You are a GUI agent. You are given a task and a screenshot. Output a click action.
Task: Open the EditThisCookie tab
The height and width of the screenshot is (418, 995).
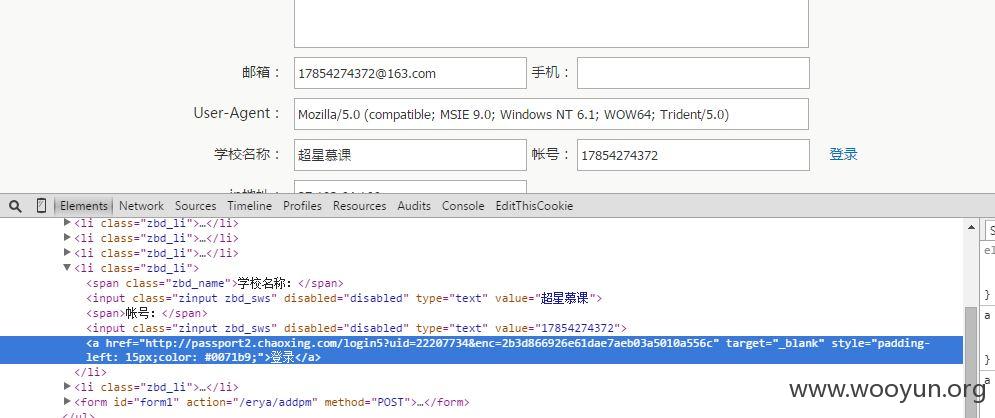pos(534,206)
